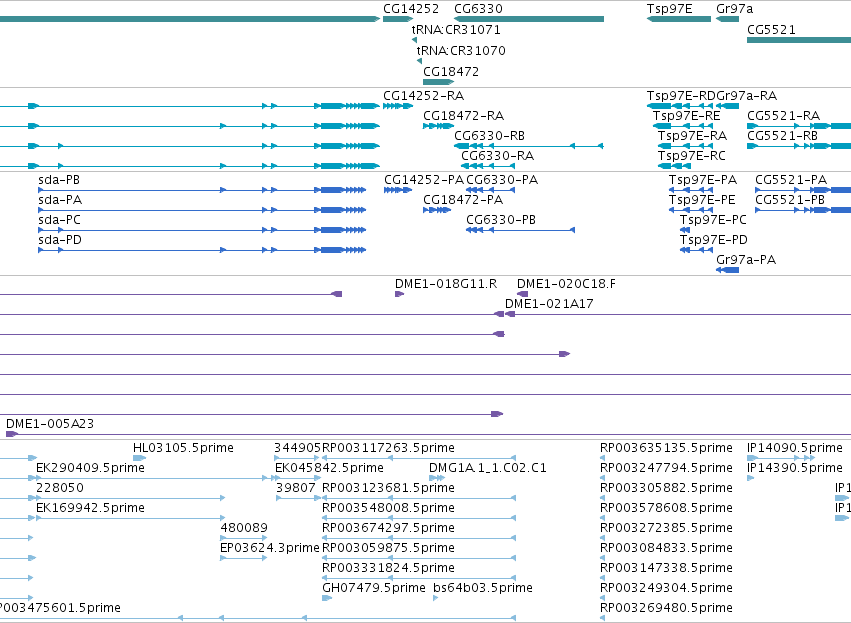Click RP003247794.5prime EST label
The width and height of the screenshot is (851, 623).
666,468
